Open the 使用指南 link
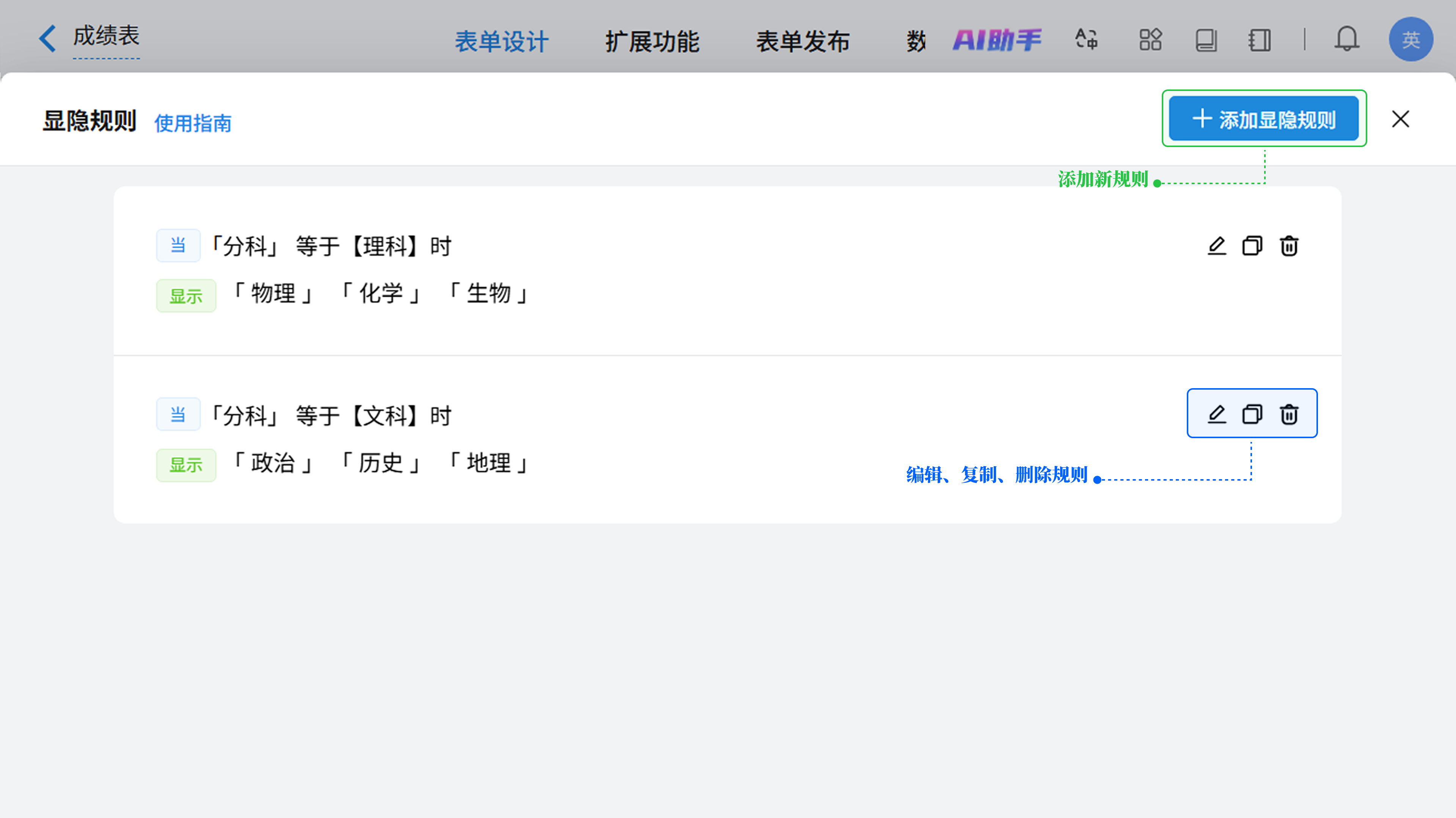This screenshot has height=818, width=1456. pyautogui.click(x=193, y=123)
